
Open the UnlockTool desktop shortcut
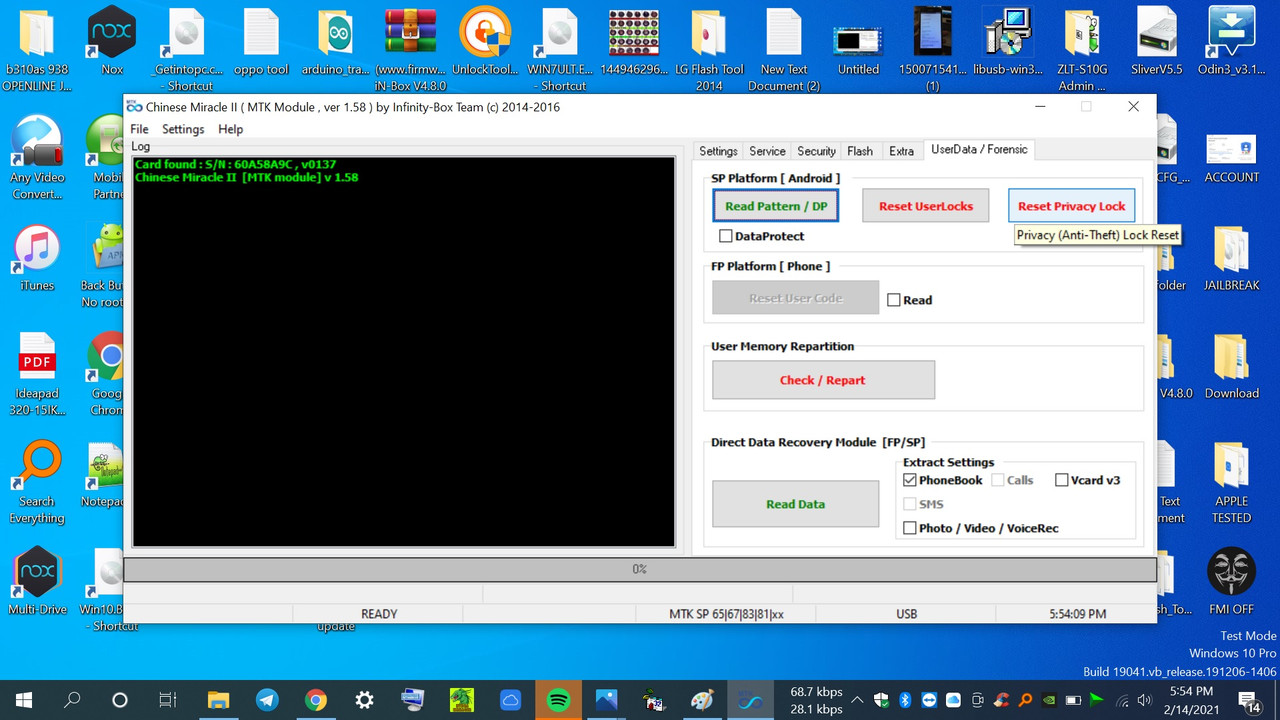pos(485,40)
